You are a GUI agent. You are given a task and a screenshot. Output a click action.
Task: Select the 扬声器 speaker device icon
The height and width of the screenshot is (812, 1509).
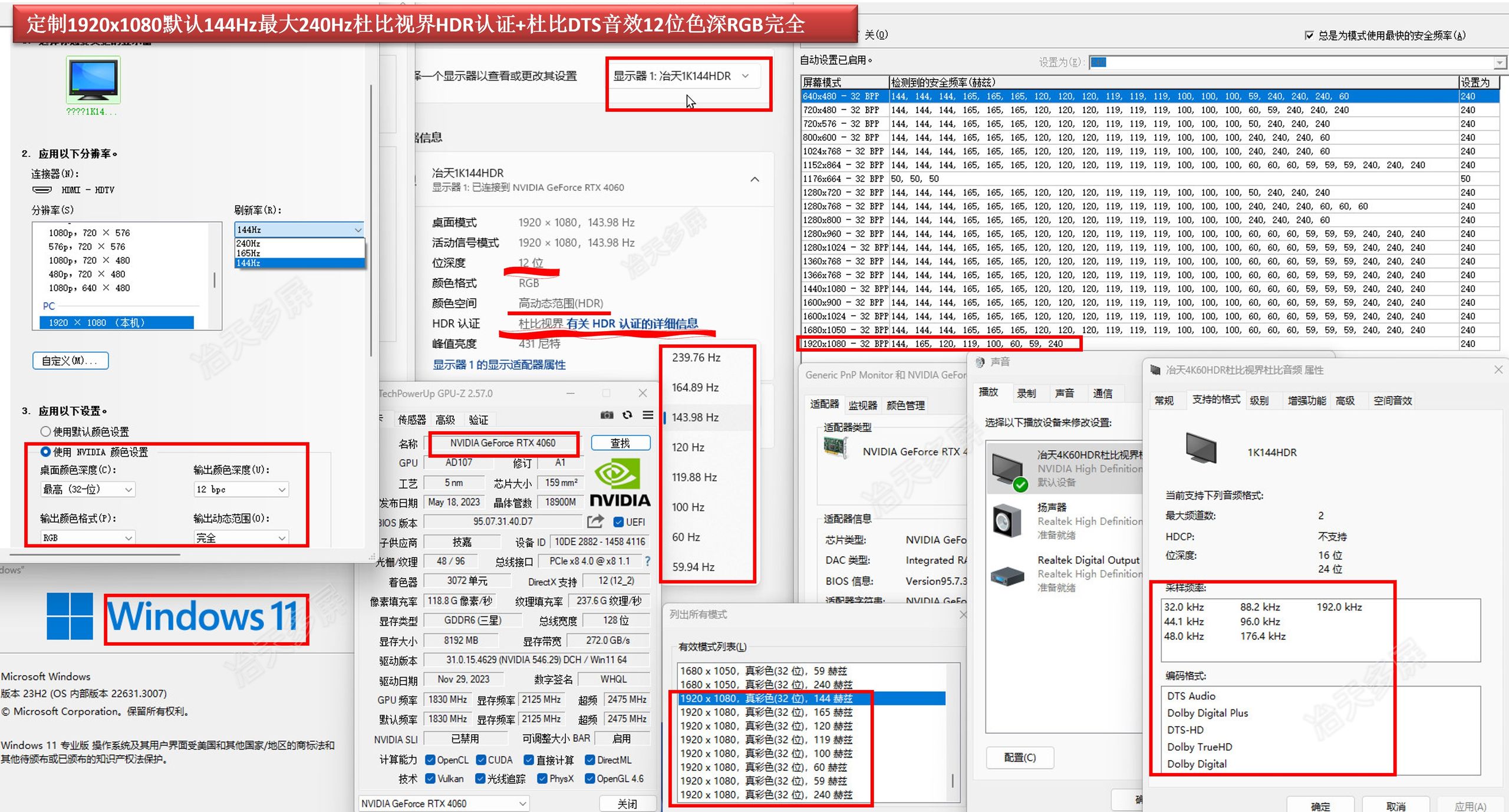pyautogui.click(x=1007, y=521)
